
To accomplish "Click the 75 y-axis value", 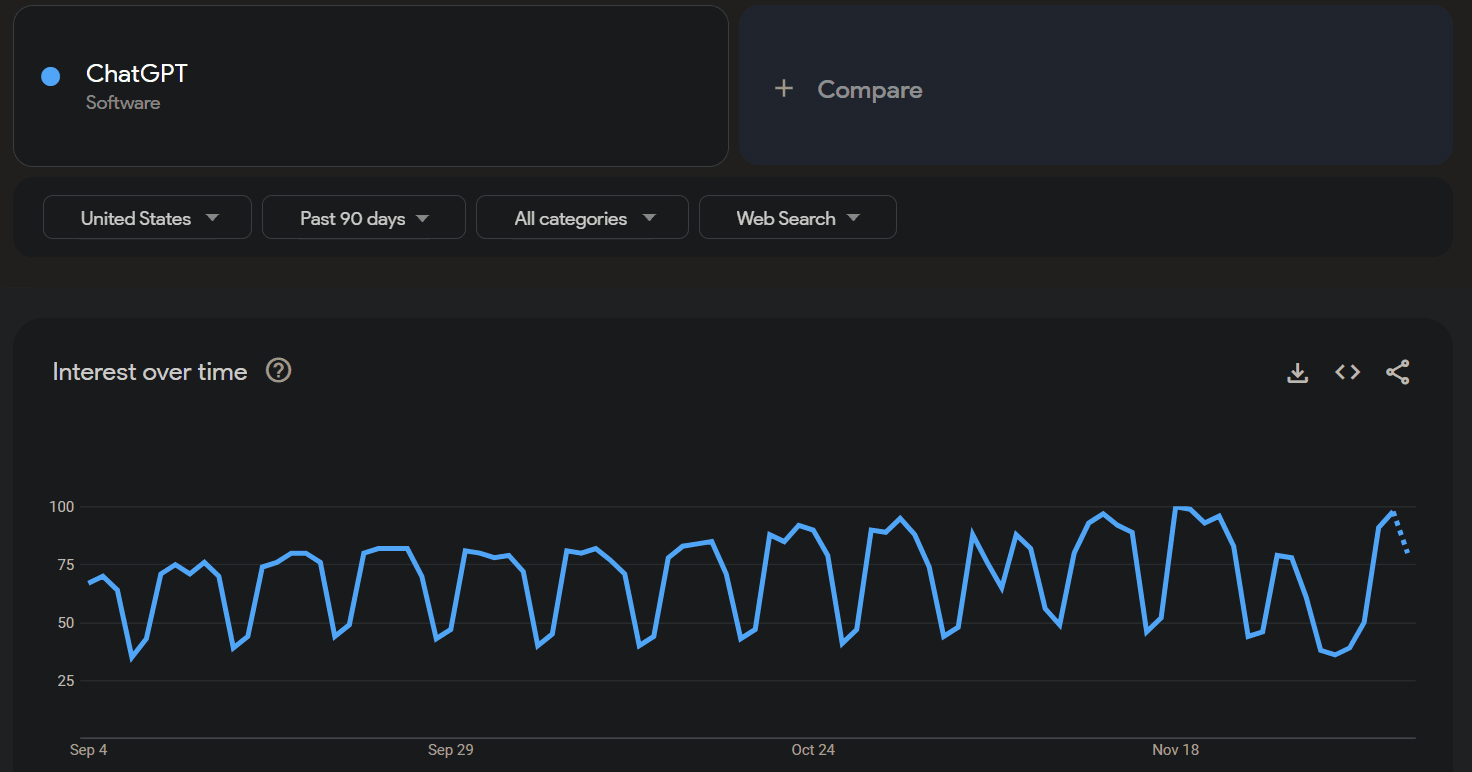I will 66,565.
